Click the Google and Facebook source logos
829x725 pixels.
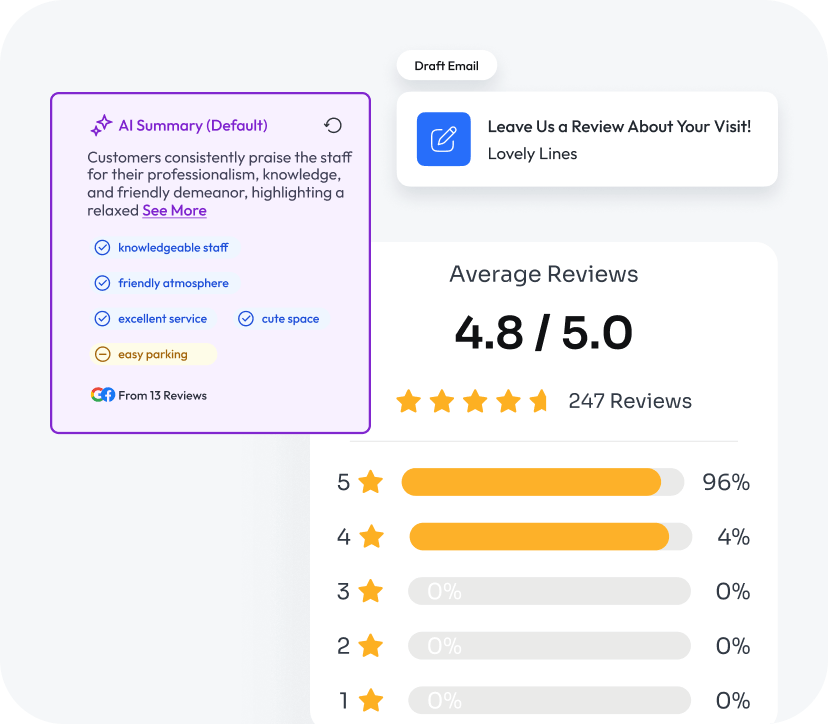[102, 395]
